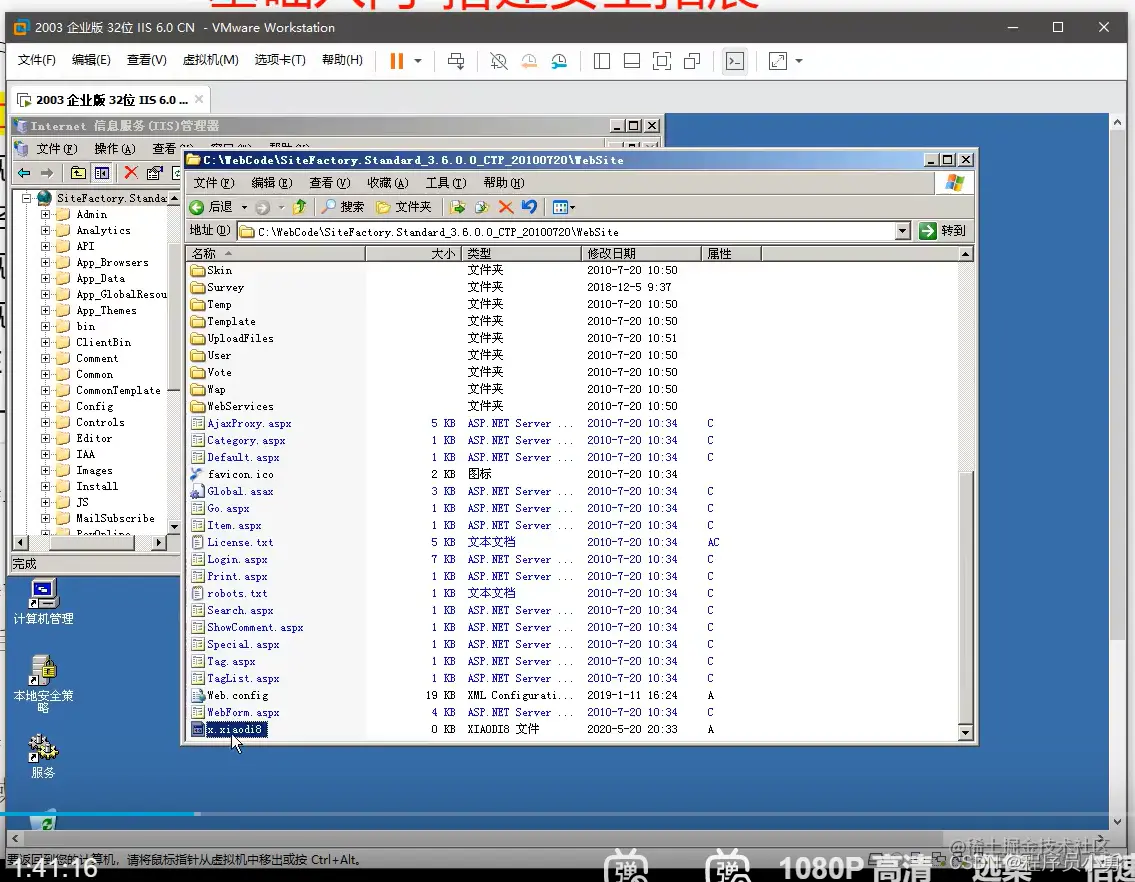Select the favicon.ico file
The height and width of the screenshot is (882, 1135).
[x=240, y=474]
